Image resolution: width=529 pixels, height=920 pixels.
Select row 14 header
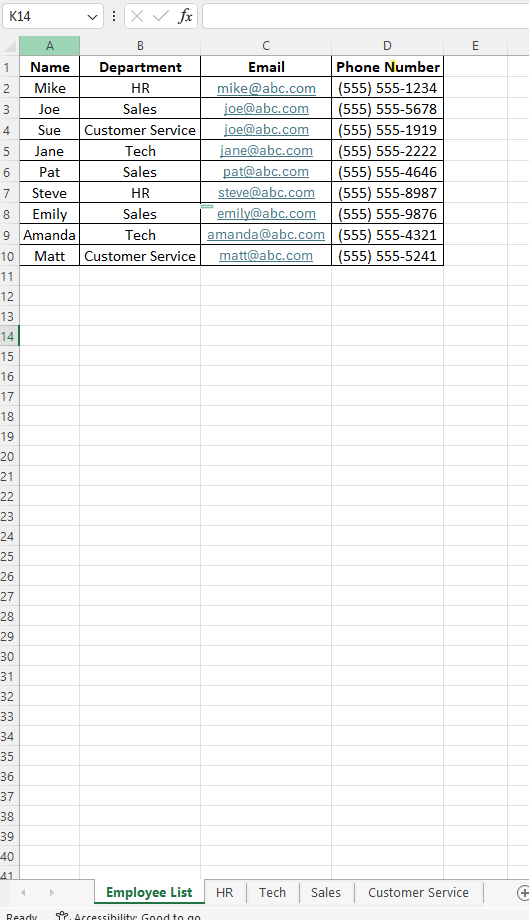point(9,336)
